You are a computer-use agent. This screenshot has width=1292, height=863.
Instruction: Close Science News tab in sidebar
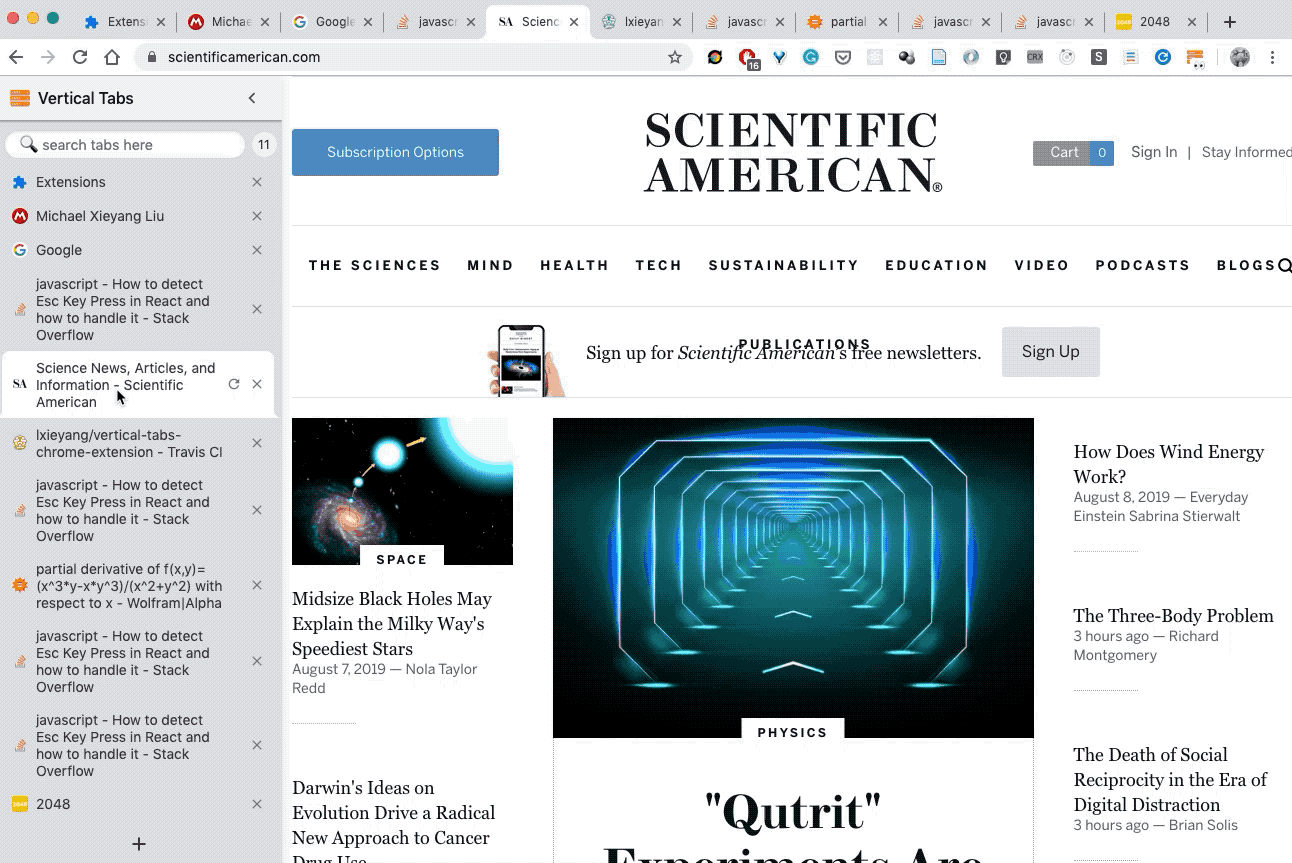[257, 384]
